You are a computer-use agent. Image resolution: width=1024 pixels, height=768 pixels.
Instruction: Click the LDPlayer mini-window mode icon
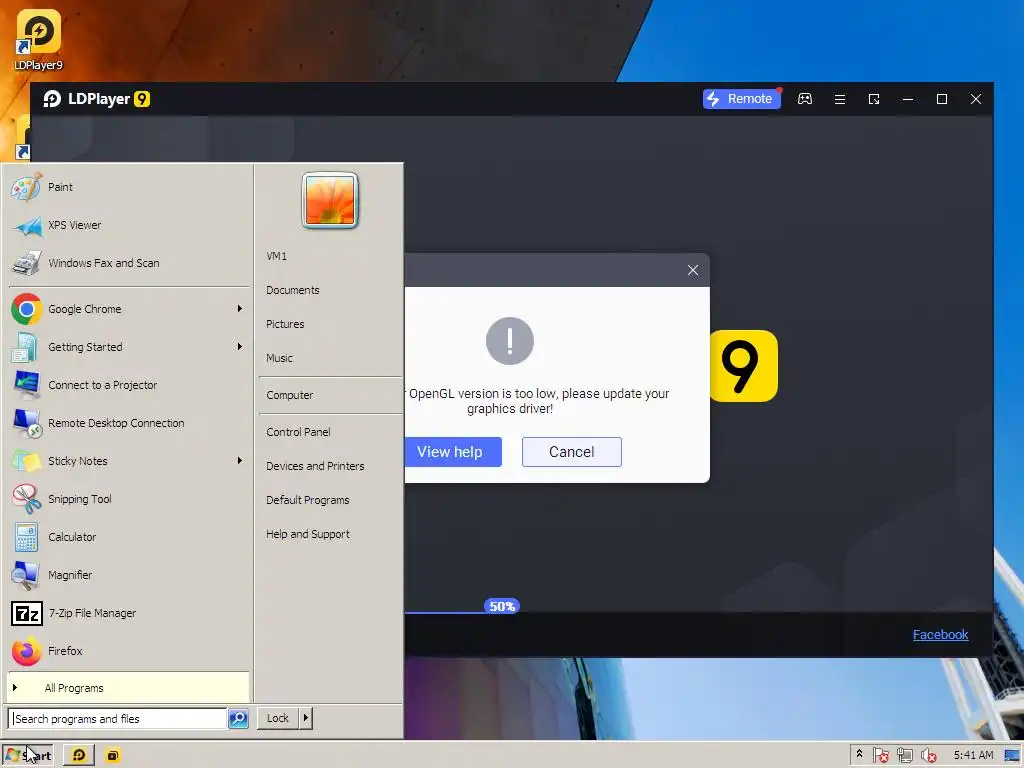[x=874, y=99]
